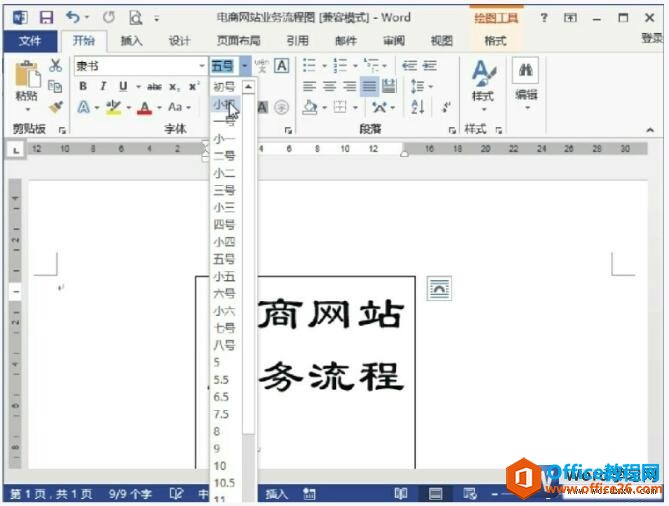Choose 二号 font size from the list
The width and height of the screenshot is (669, 506).
point(224,155)
